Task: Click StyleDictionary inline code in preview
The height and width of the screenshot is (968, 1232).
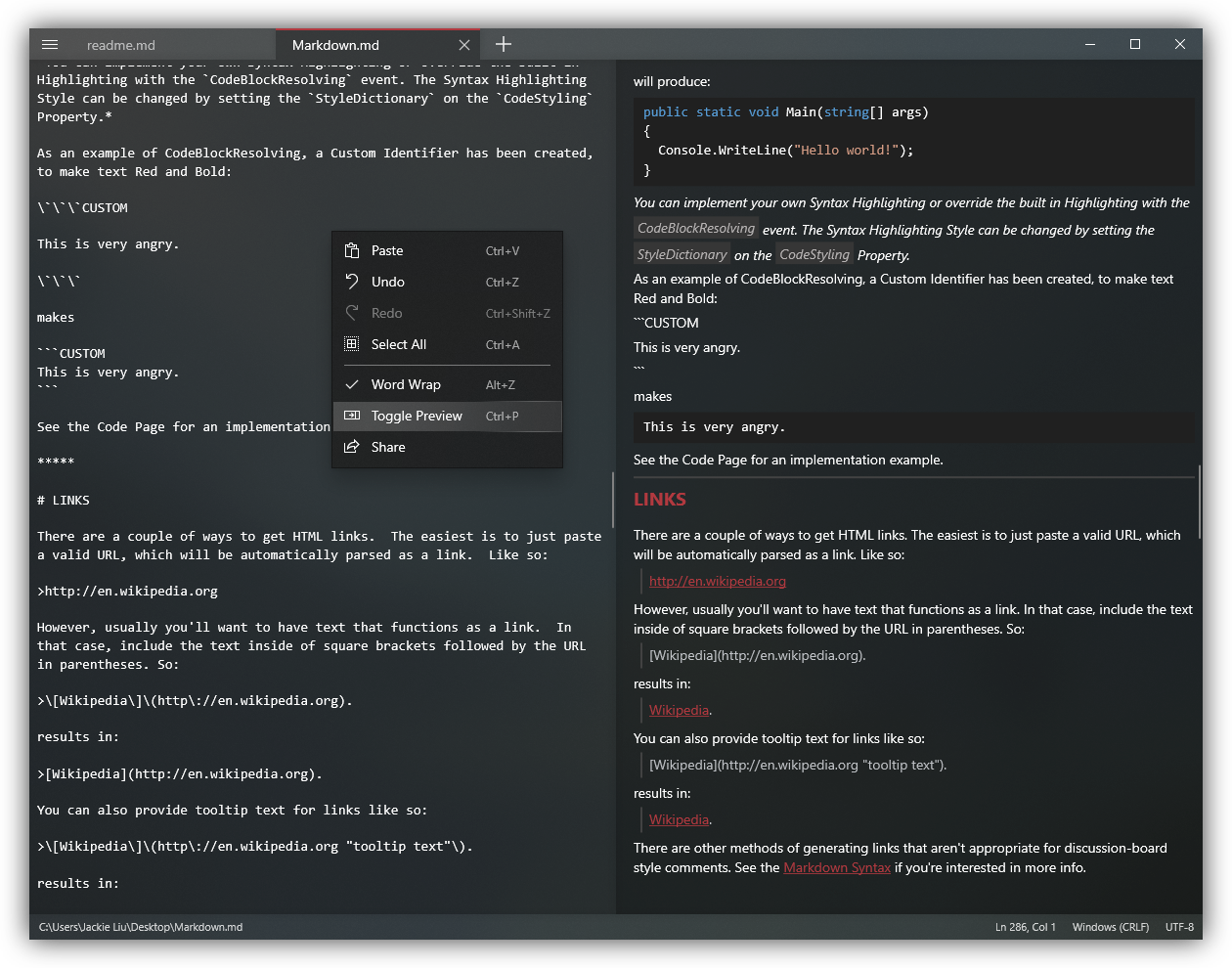Action: pos(682,254)
